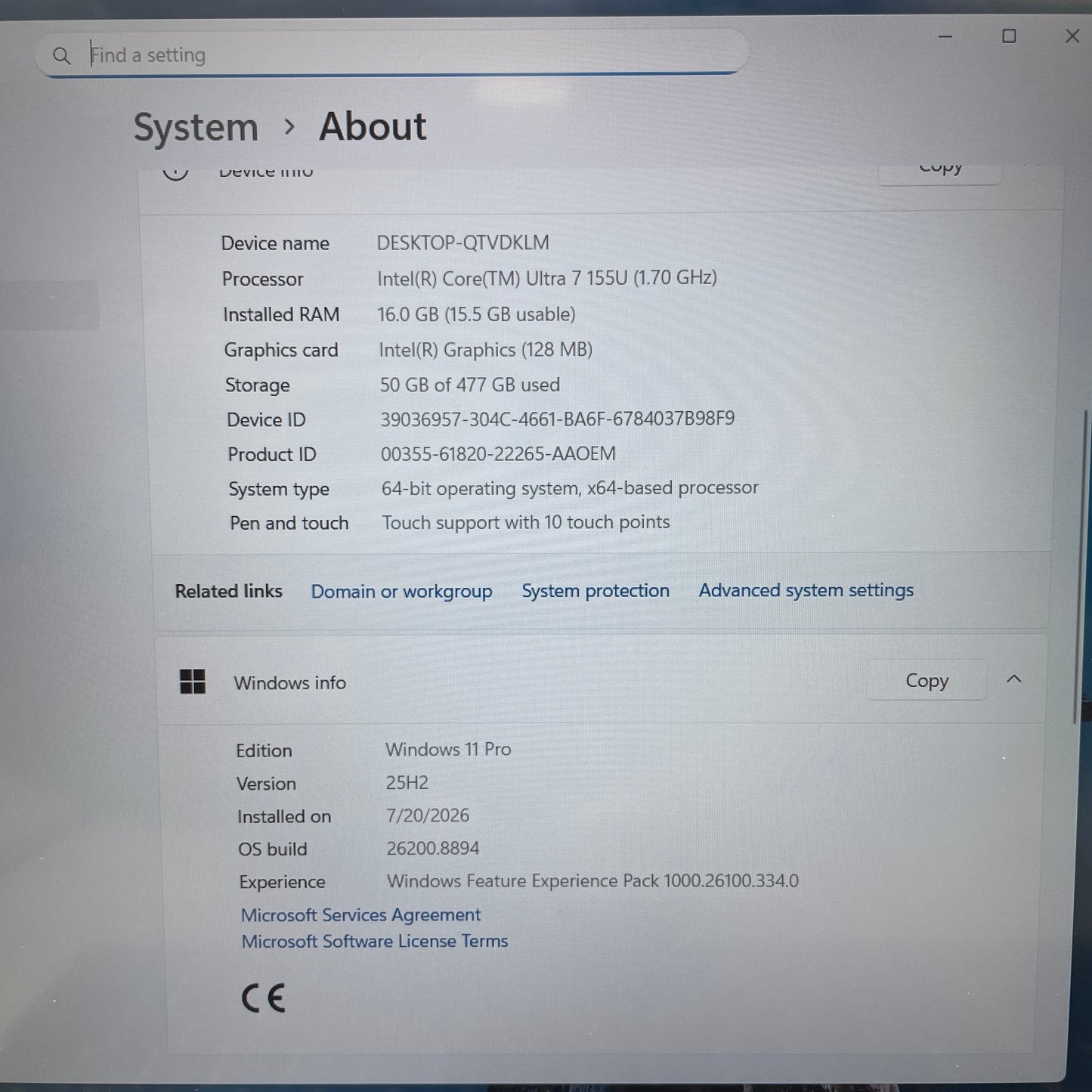
Task: Click the breadcrumb chevron after System
Action: click(289, 127)
